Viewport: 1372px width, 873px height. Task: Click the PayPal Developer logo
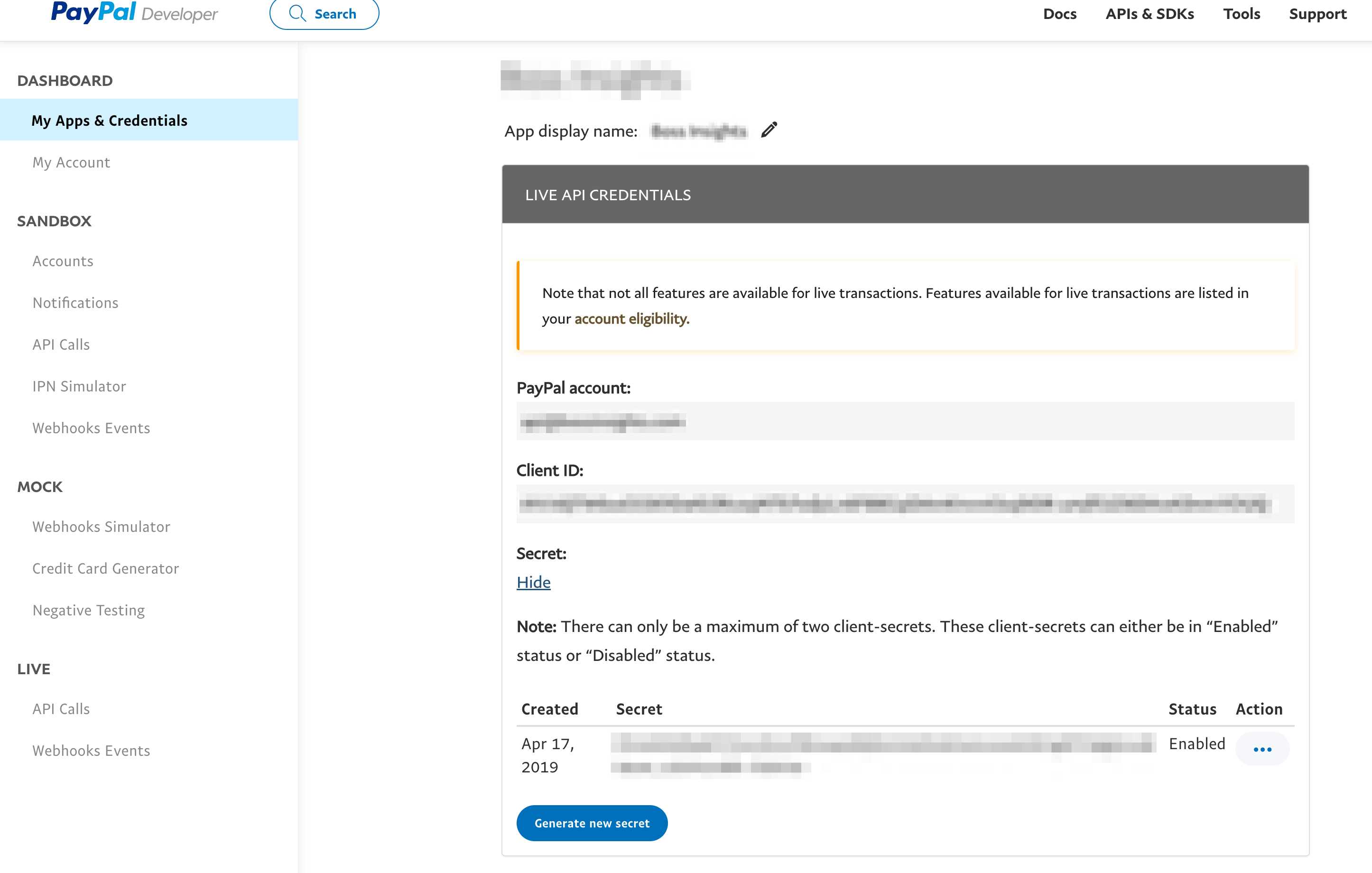pyautogui.click(x=134, y=12)
